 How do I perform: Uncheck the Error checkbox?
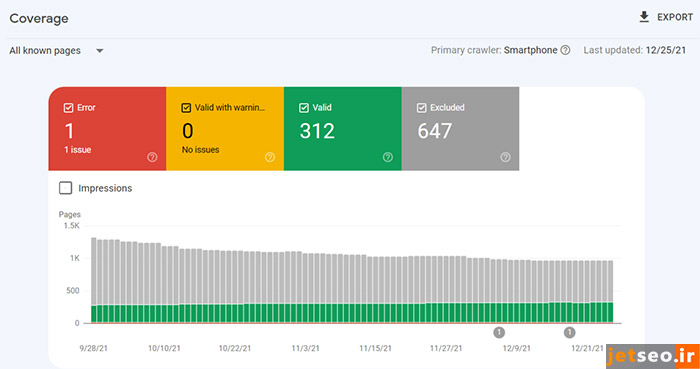(x=68, y=108)
